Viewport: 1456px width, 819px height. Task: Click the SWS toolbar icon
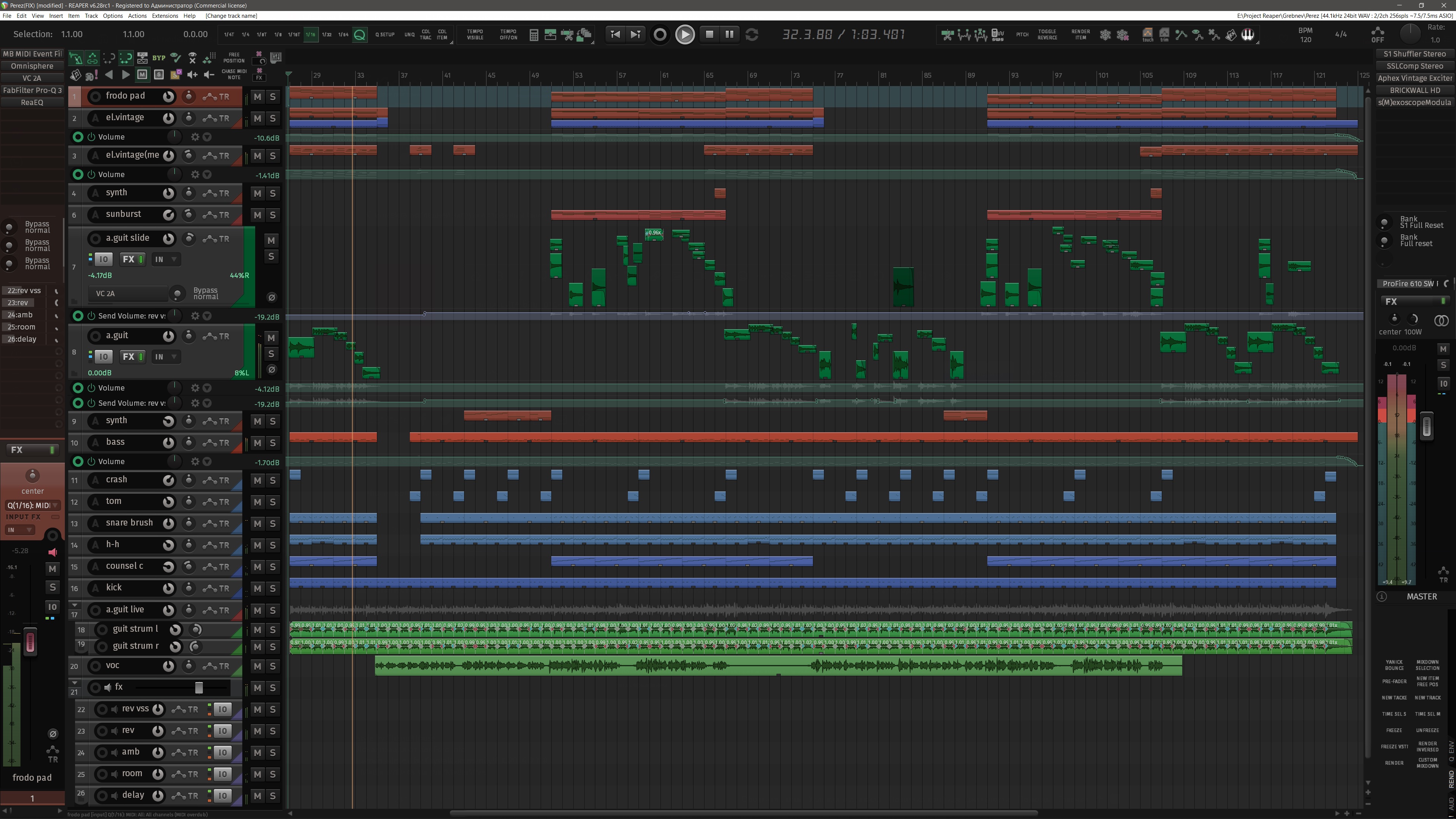point(998,35)
